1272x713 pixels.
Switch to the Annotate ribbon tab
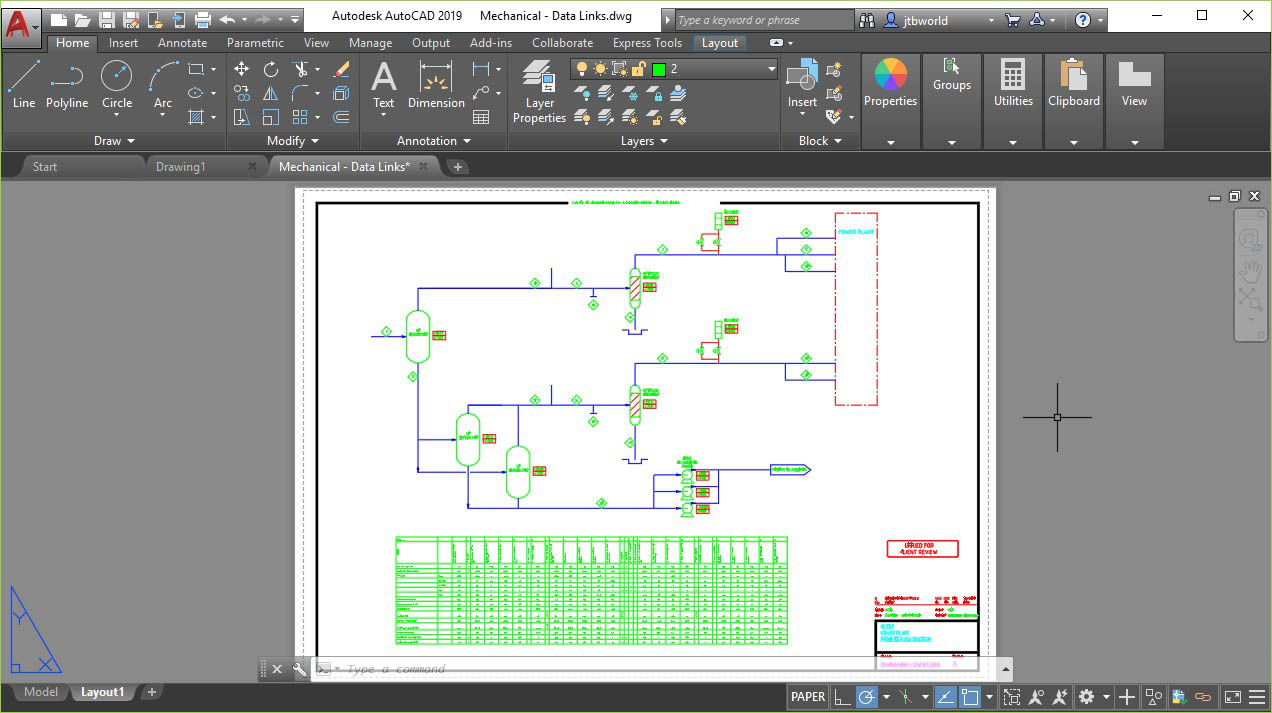183,43
